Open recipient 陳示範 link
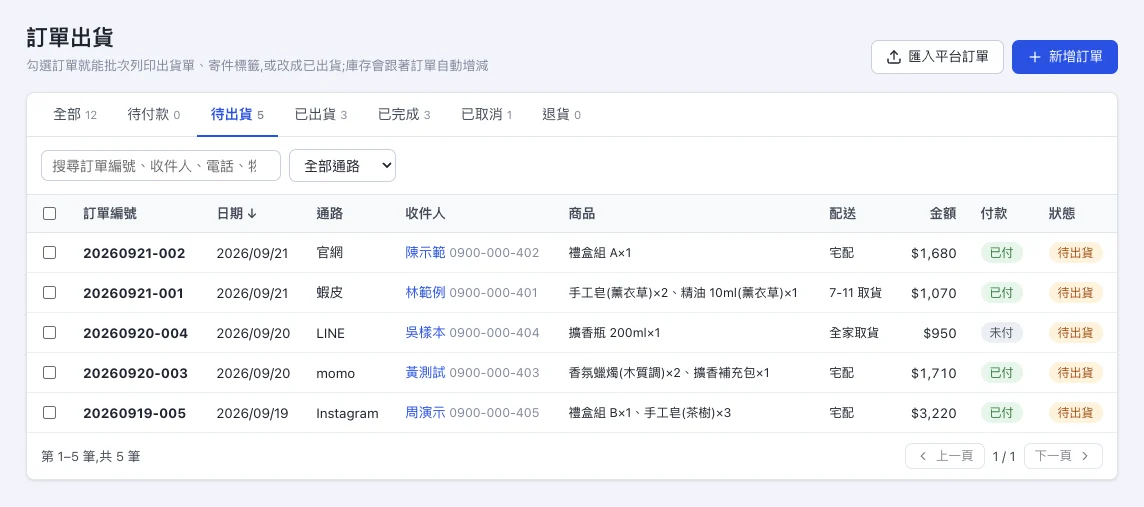This screenshot has width=1144, height=507. click(x=425, y=252)
